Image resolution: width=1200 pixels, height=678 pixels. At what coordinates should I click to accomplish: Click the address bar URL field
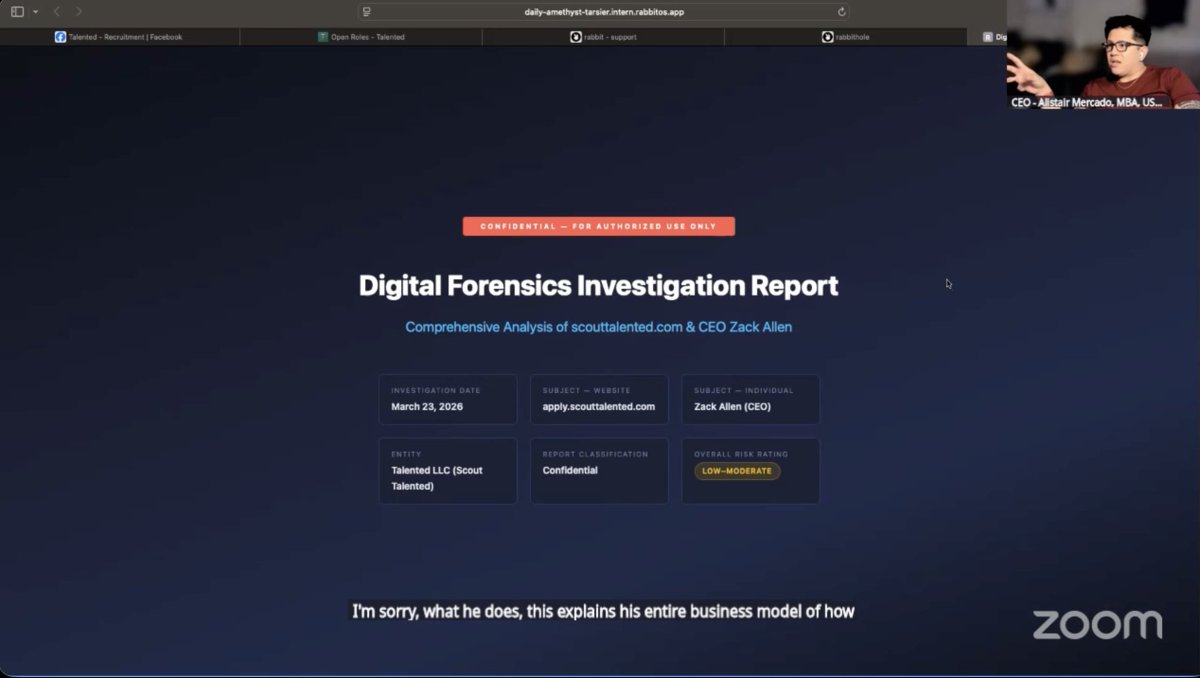click(604, 12)
